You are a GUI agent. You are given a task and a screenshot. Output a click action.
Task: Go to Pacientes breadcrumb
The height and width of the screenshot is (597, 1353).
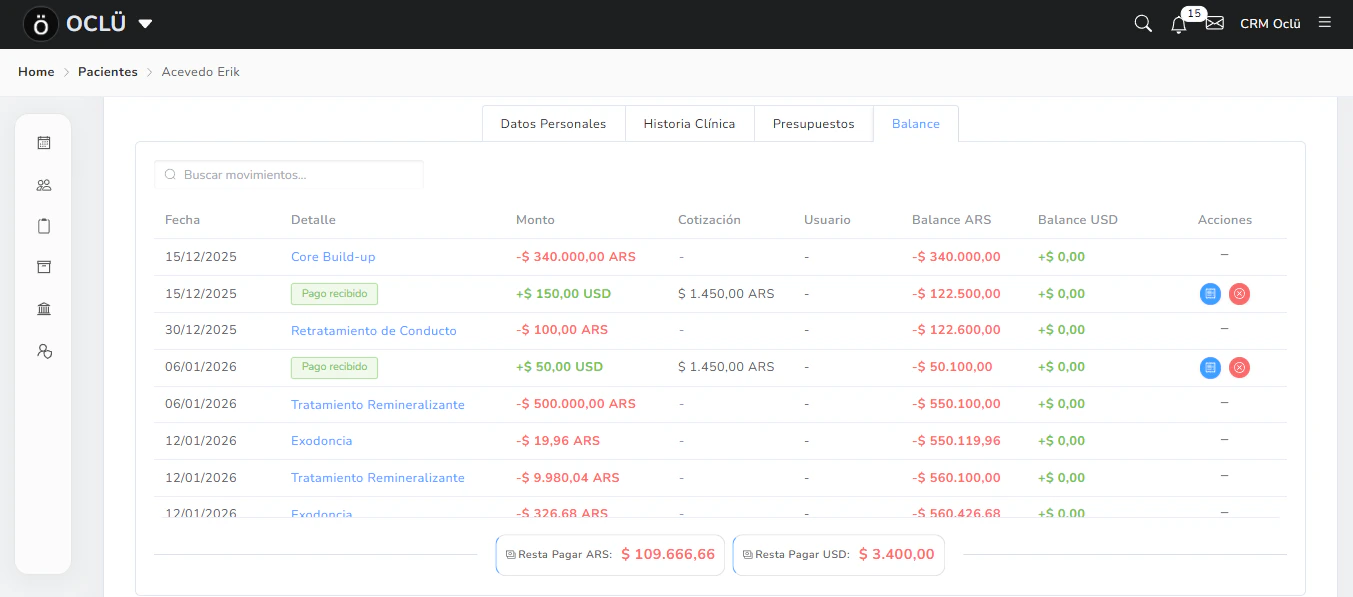click(108, 72)
